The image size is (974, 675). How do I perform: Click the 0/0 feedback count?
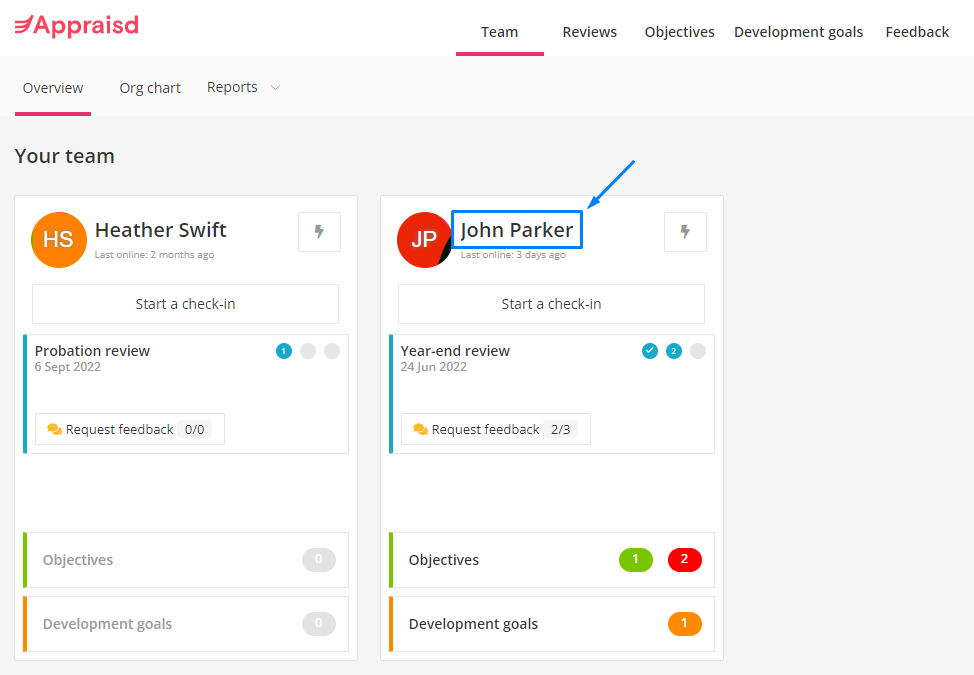(x=194, y=429)
